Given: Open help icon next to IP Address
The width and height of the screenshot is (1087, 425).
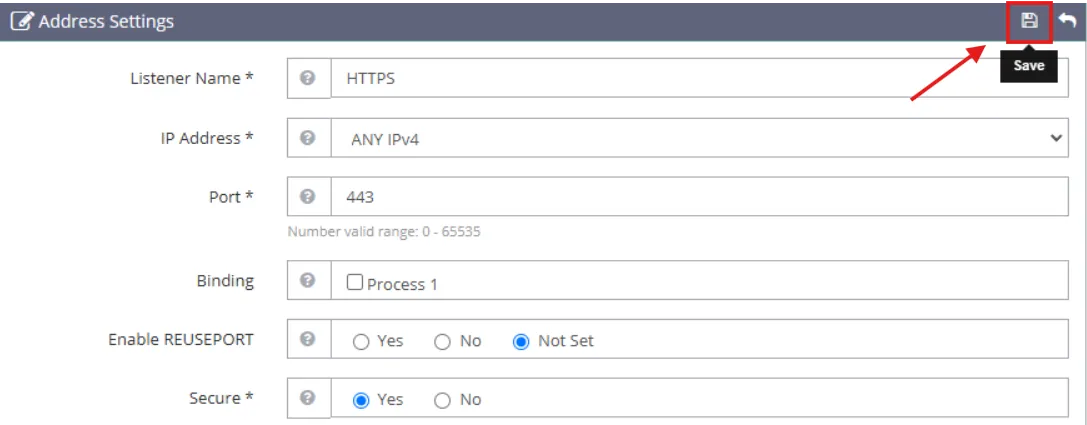Looking at the screenshot, I should [308, 138].
